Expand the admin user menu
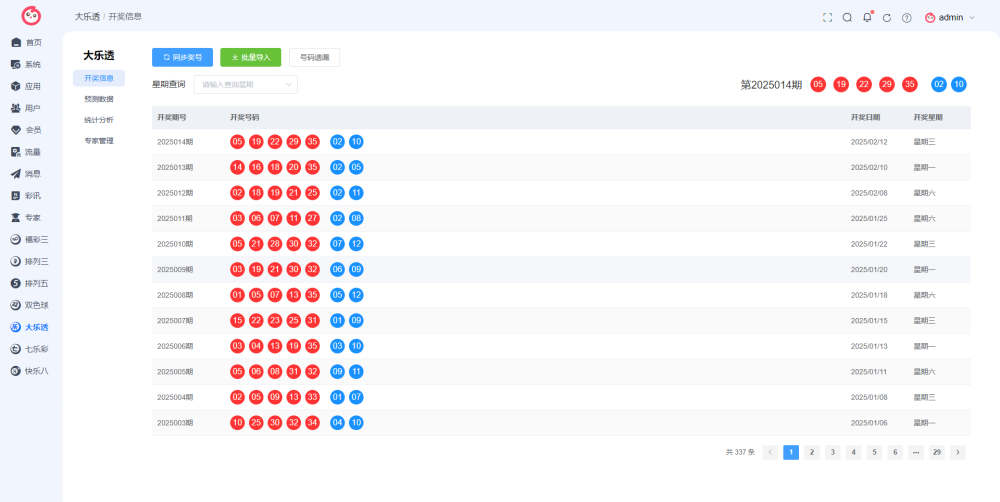The image size is (1000, 502). tap(950, 18)
